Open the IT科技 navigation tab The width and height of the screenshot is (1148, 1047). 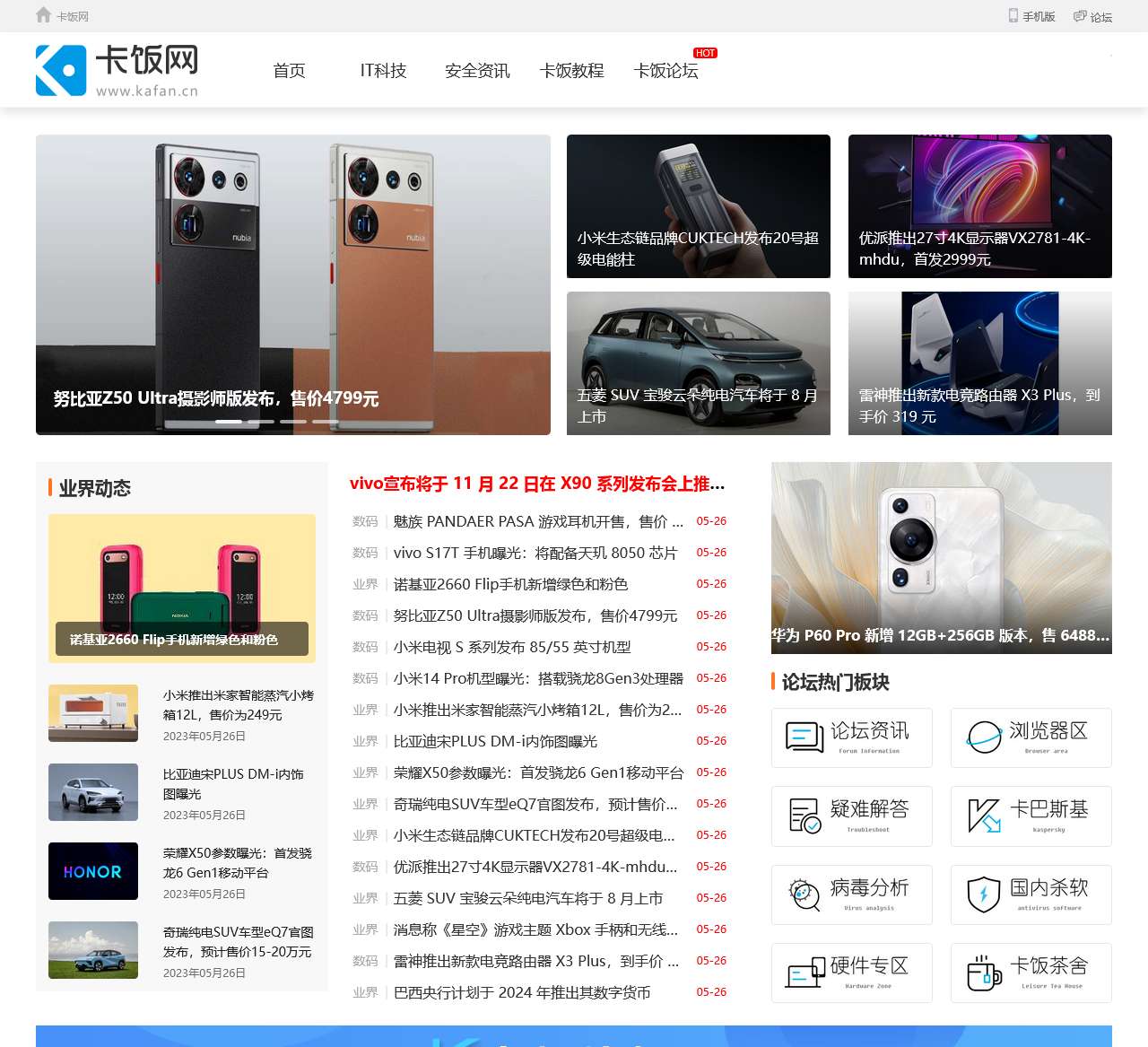383,71
